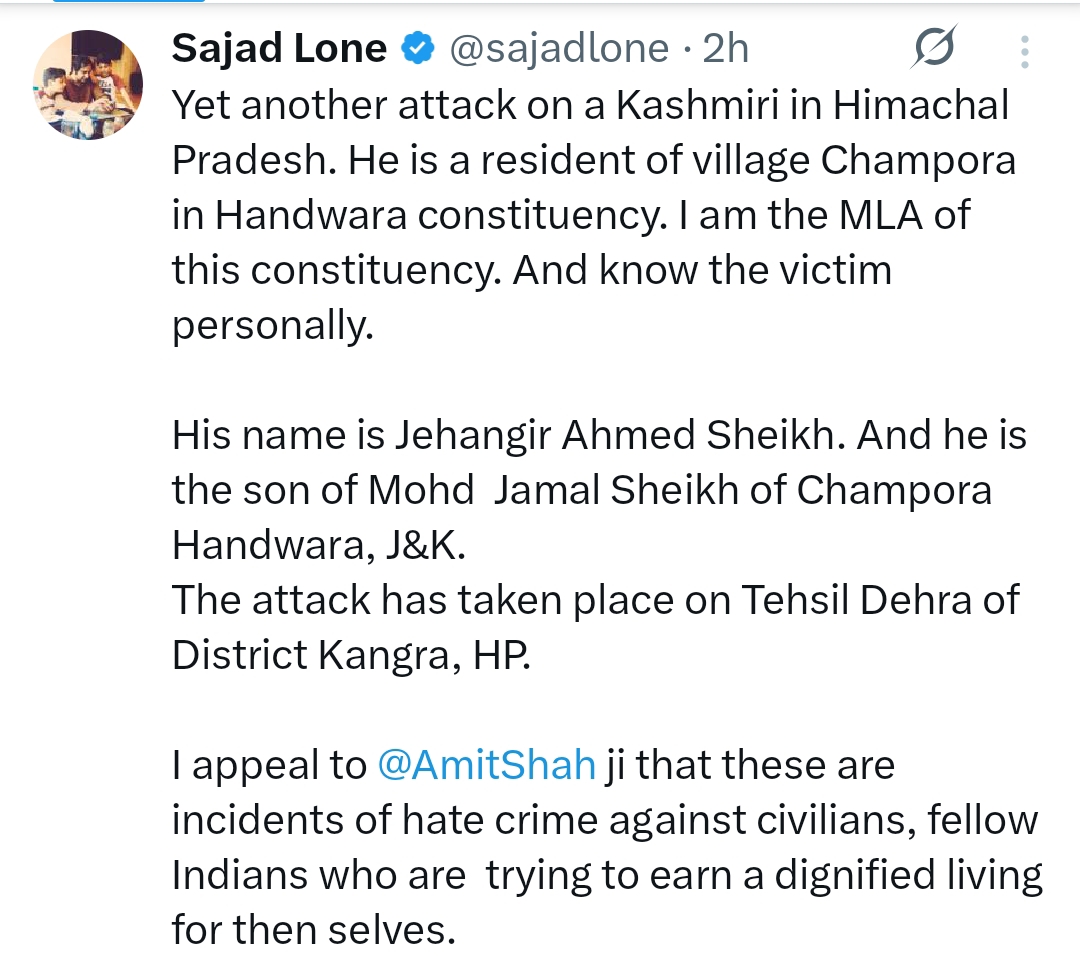This screenshot has height=960, width=1080.
Task: Click the line "The attack has taken place on Tehsil Dehra"
Action: tap(596, 600)
